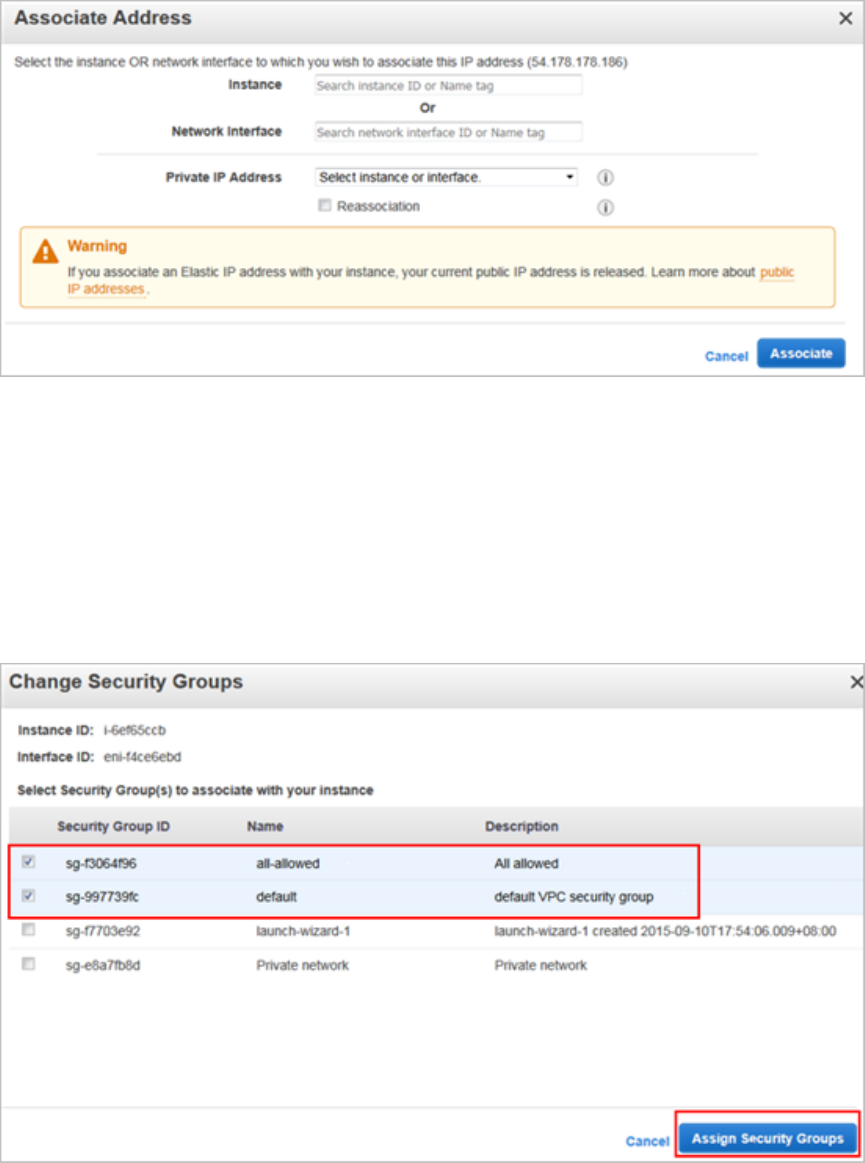Click the Network Interface search field

[448, 132]
